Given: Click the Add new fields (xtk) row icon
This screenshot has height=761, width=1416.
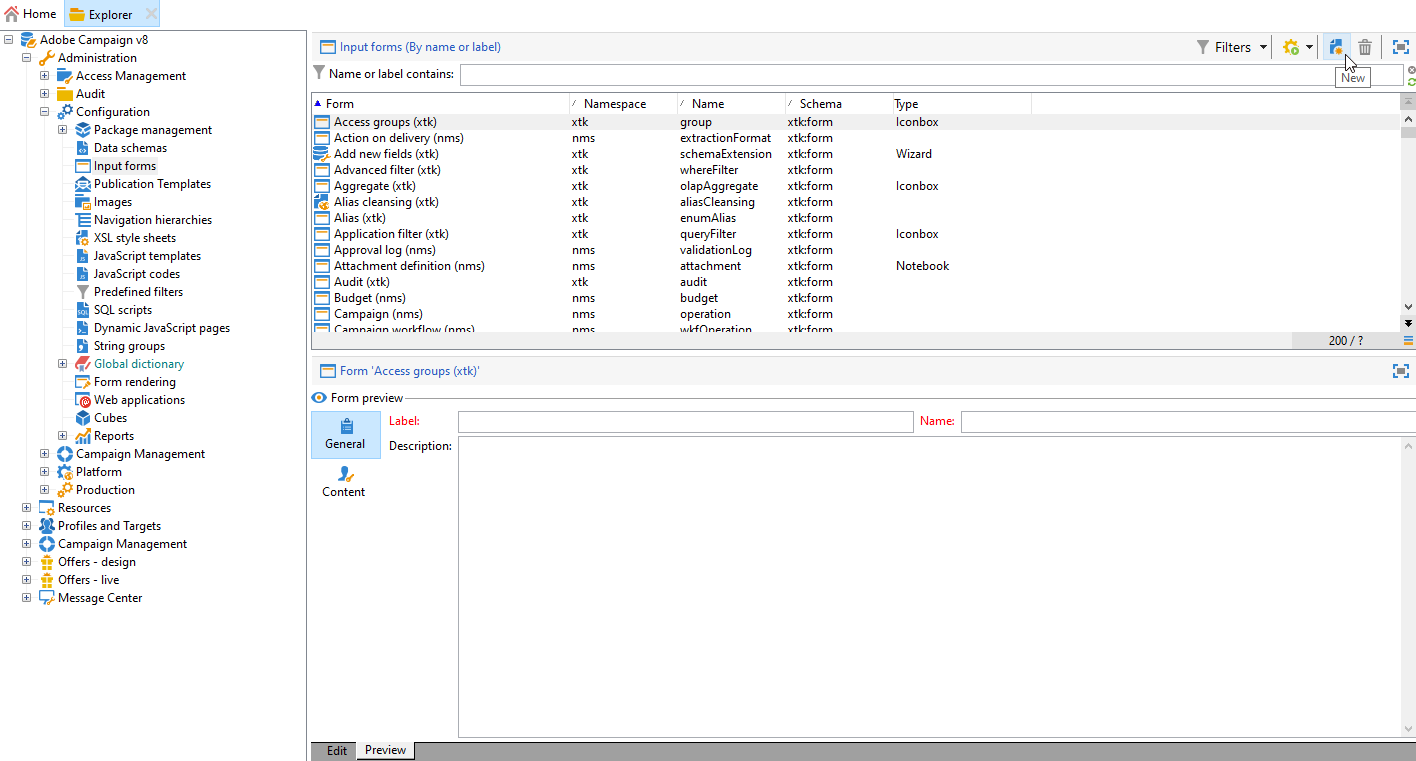Looking at the screenshot, I should 322,154.
